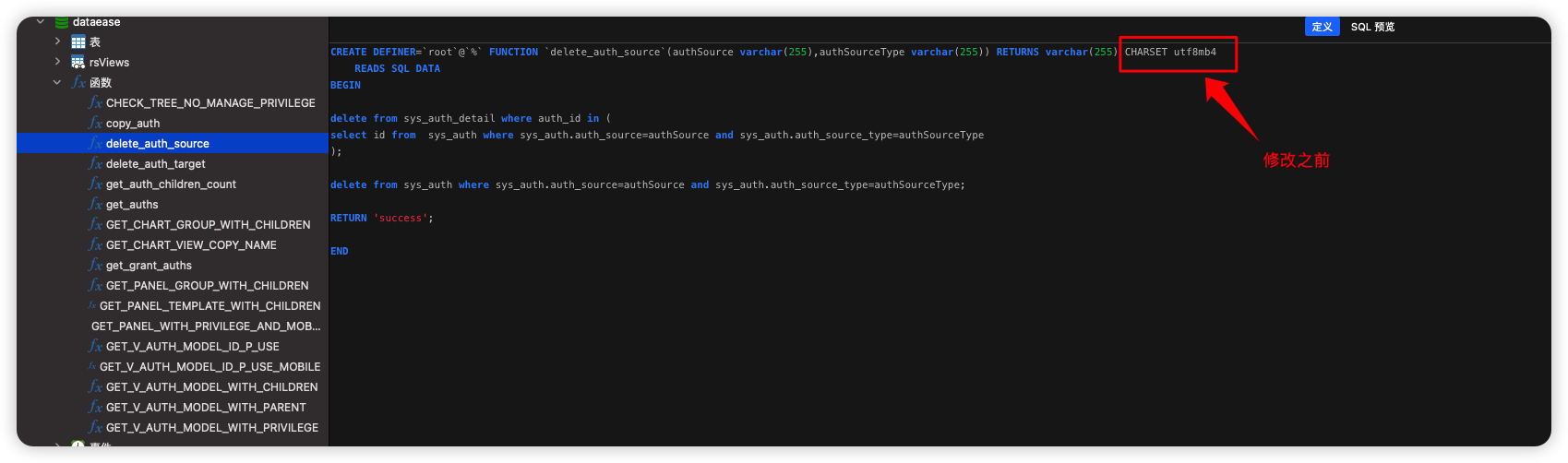Click the rsViews view icon

pyautogui.click(x=78, y=63)
